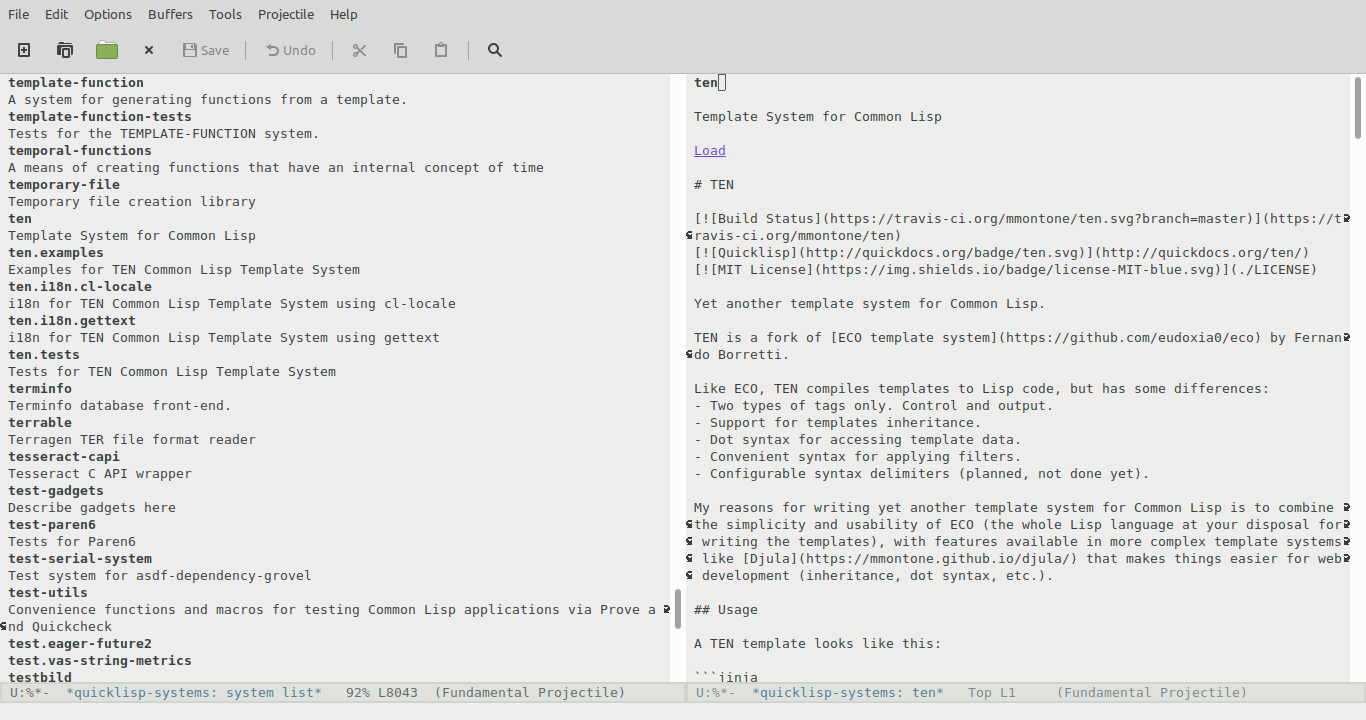Viewport: 1366px width, 720px height.
Task: Select the test-paren6 entry
Action: 52,525
